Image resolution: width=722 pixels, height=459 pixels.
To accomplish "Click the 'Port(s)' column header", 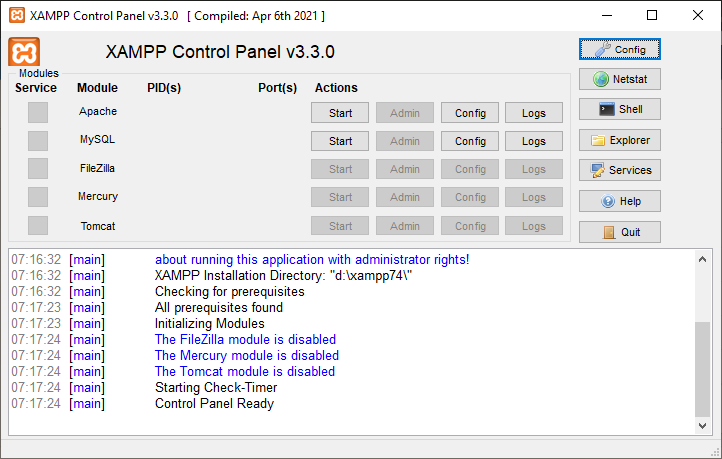I will 277,88.
